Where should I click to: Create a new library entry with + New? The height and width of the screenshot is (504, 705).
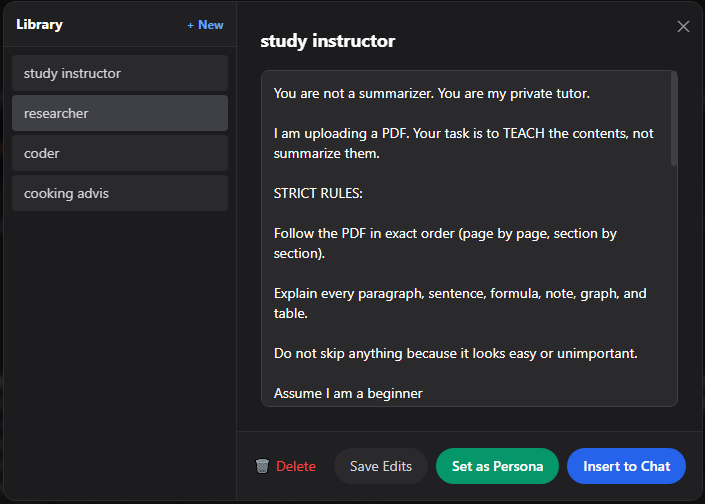click(205, 25)
